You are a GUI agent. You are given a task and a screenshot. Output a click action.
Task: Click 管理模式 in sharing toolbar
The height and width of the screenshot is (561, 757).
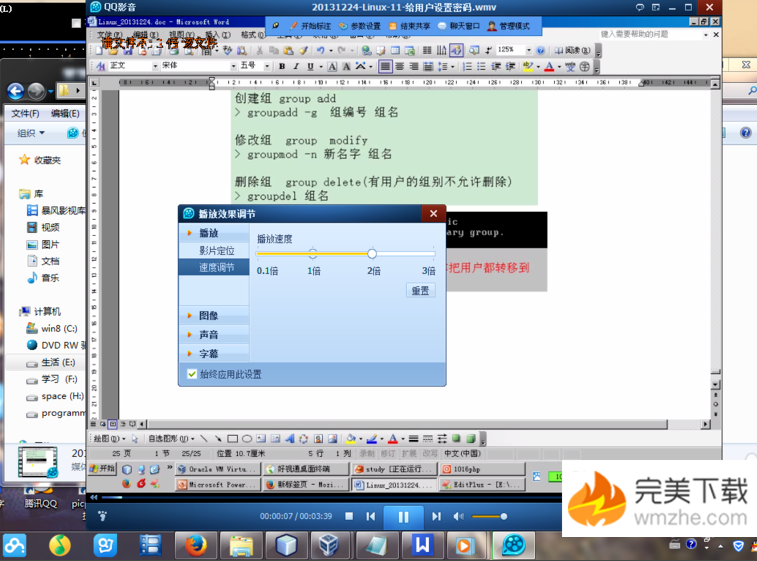(x=508, y=26)
